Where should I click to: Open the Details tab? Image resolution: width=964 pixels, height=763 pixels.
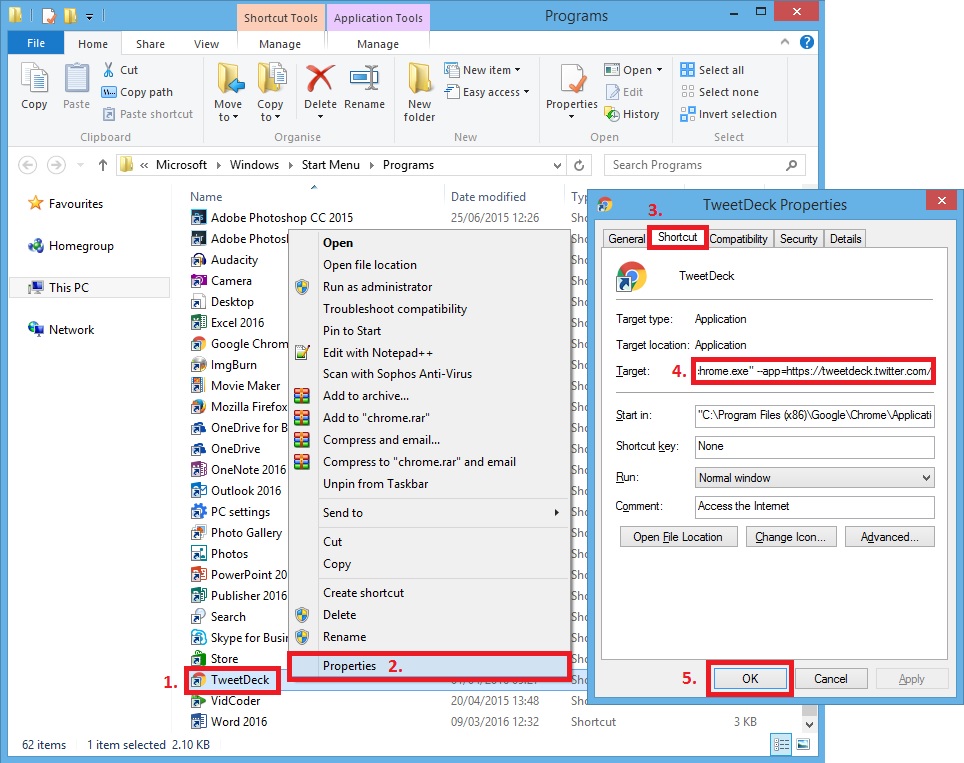845,239
